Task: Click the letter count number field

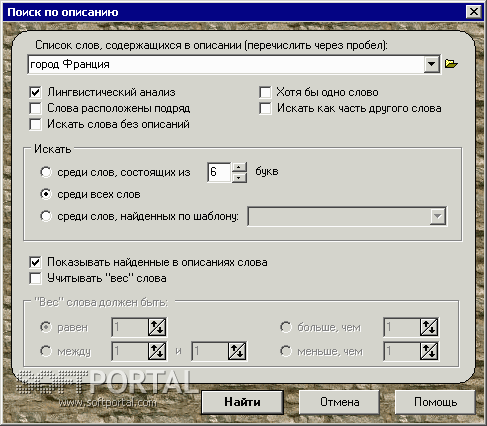Action: click(219, 172)
